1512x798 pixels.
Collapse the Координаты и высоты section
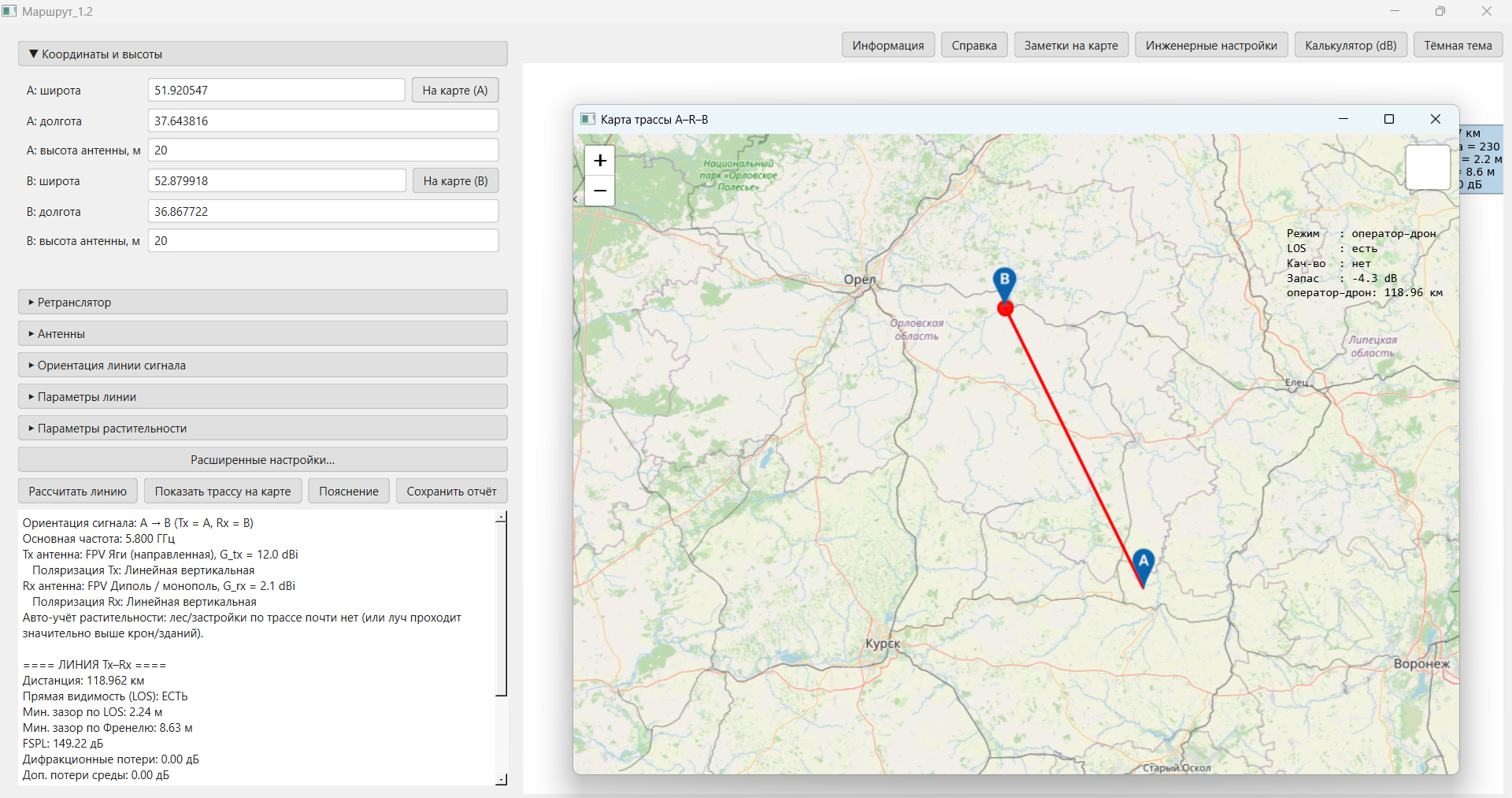262,54
